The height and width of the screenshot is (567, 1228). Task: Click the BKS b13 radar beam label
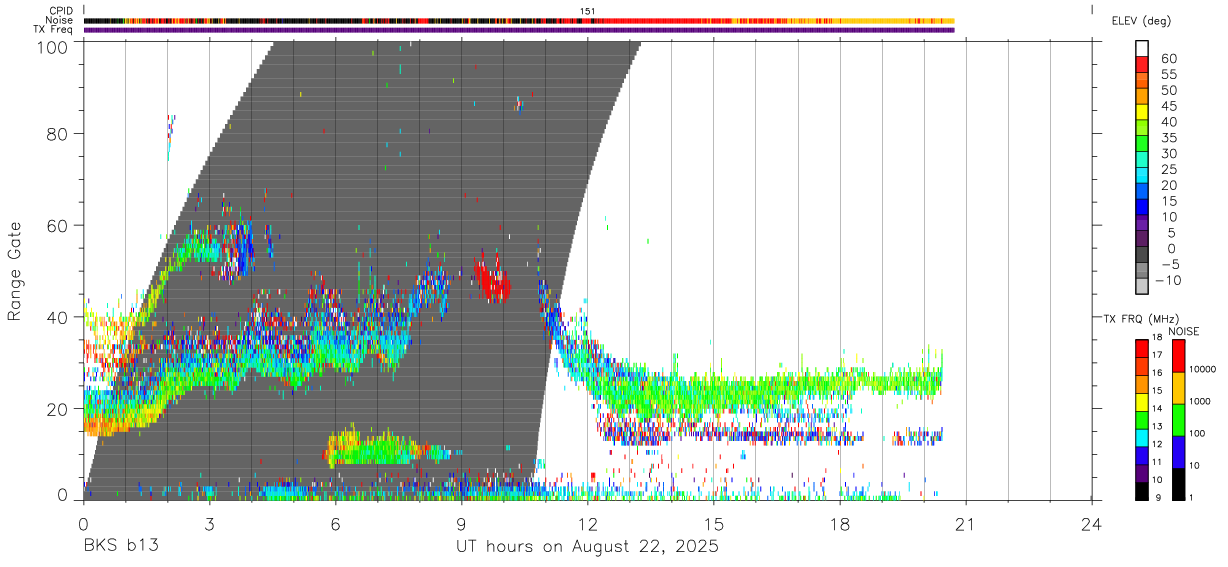[x=120, y=548]
